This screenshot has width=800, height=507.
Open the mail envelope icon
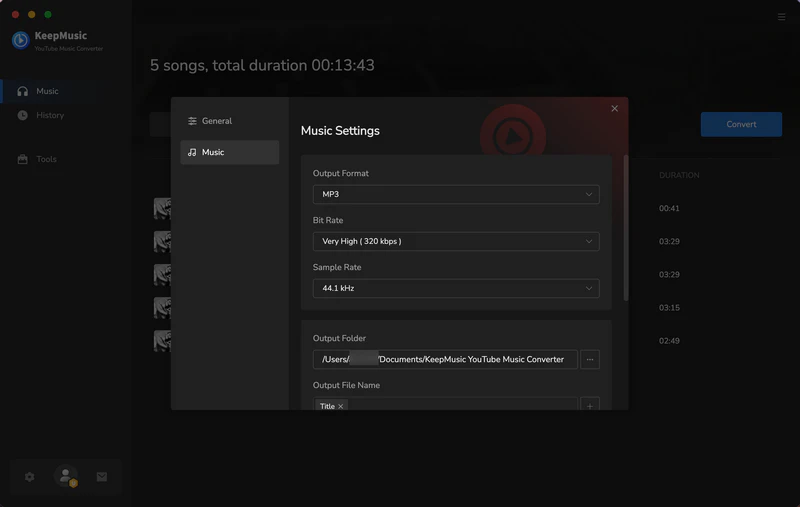(102, 477)
